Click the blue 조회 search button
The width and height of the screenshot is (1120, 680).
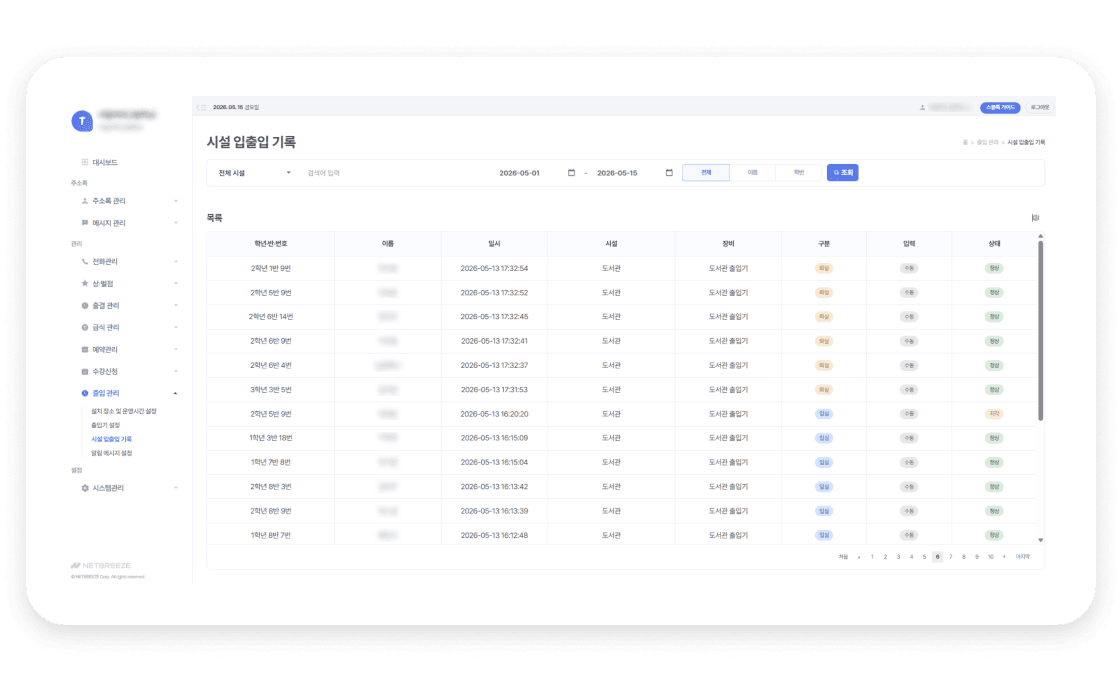point(843,173)
